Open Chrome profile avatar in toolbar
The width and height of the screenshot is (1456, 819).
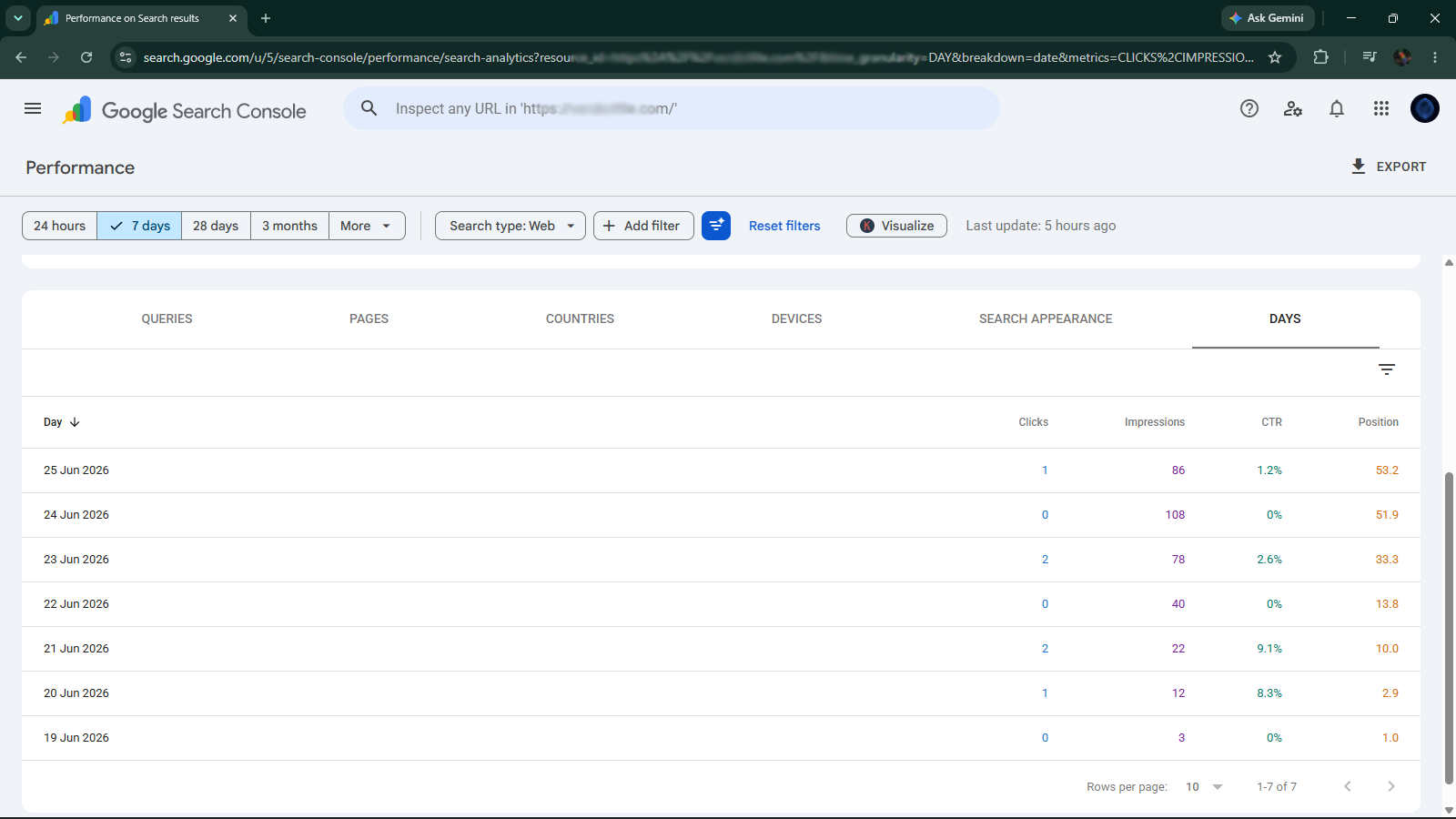pyautogui.click(x=1402, y=57)
